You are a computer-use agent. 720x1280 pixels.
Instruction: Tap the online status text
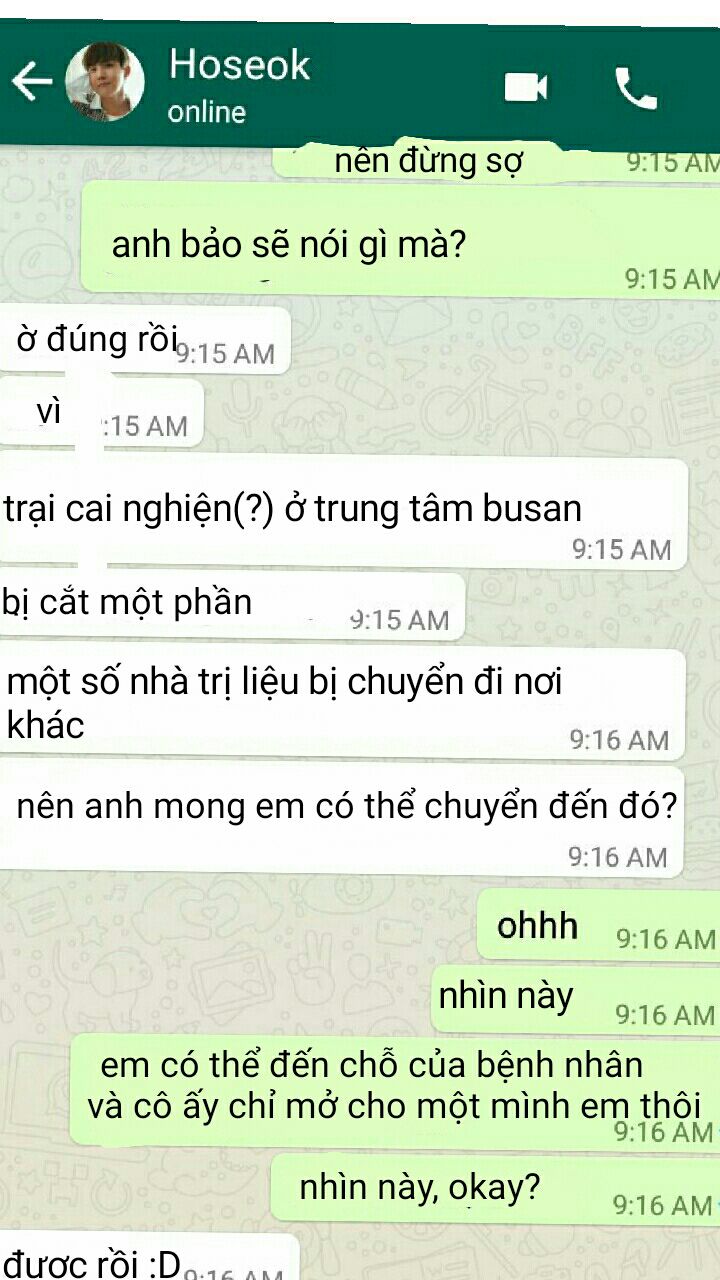(x=207, y=112)
